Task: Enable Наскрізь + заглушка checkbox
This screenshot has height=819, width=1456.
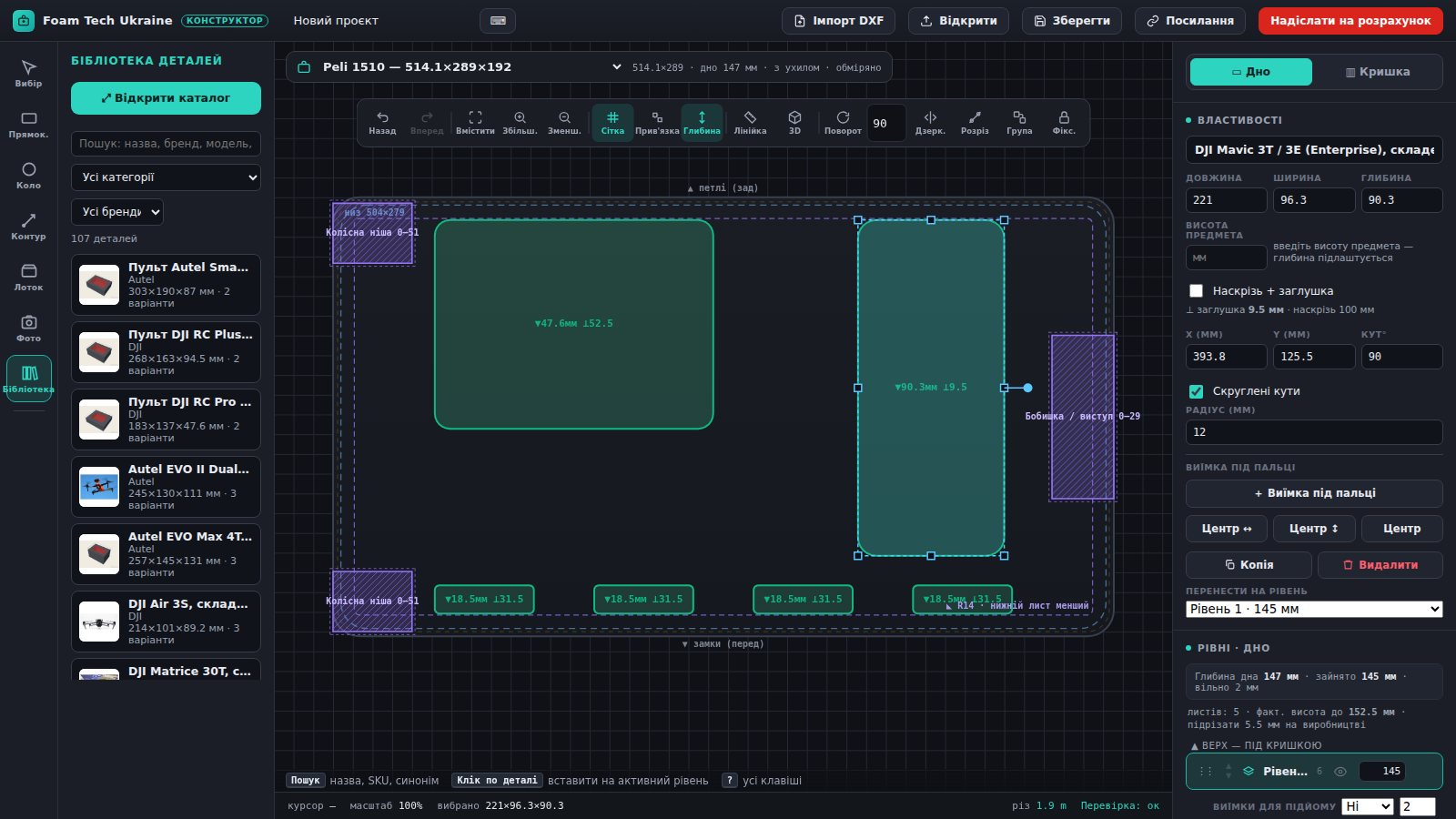Action: pyautogui.click(x=1197, y=291)
